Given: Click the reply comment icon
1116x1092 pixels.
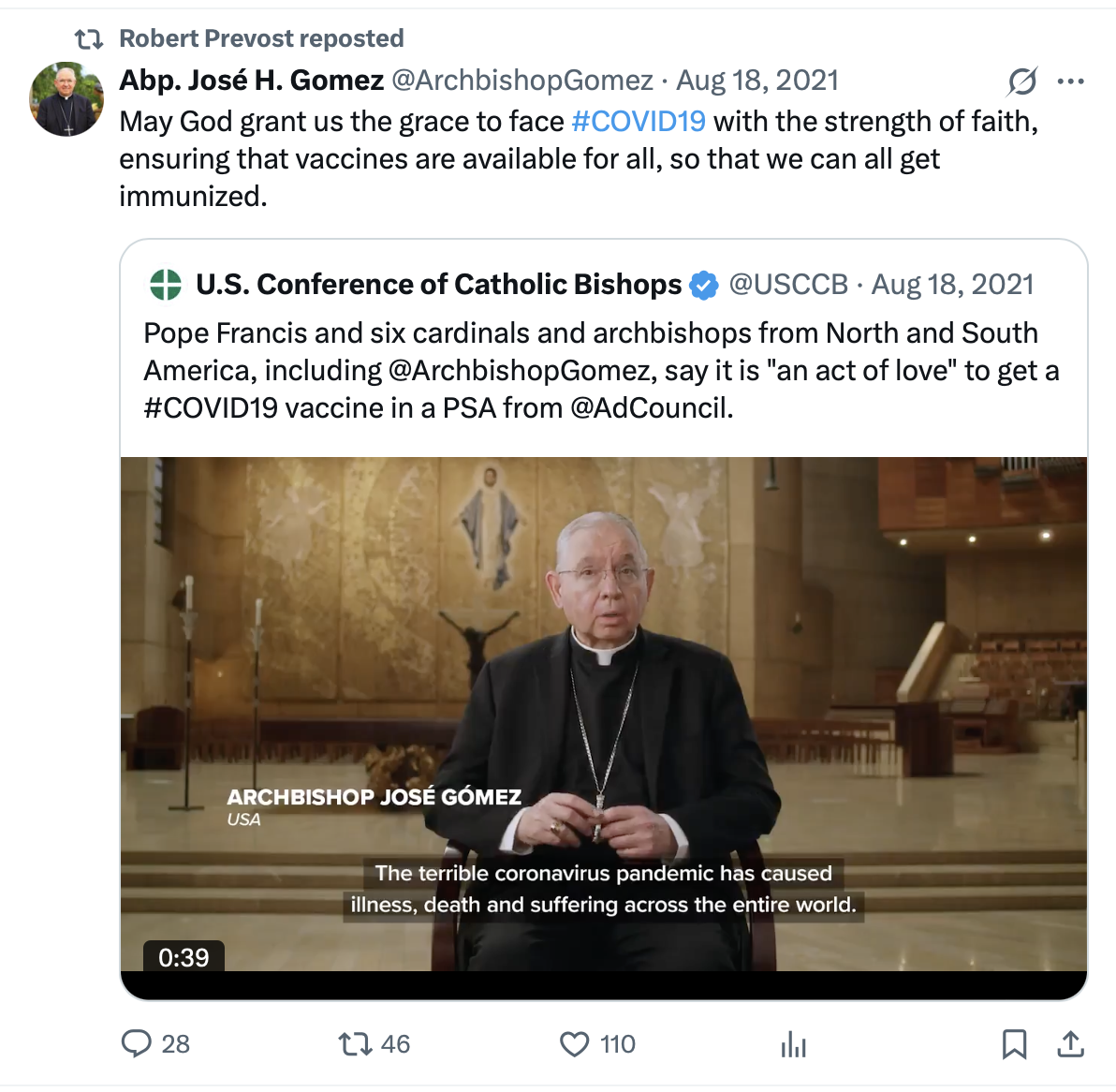Looking at the screenshot, I should coord(137,1043).
